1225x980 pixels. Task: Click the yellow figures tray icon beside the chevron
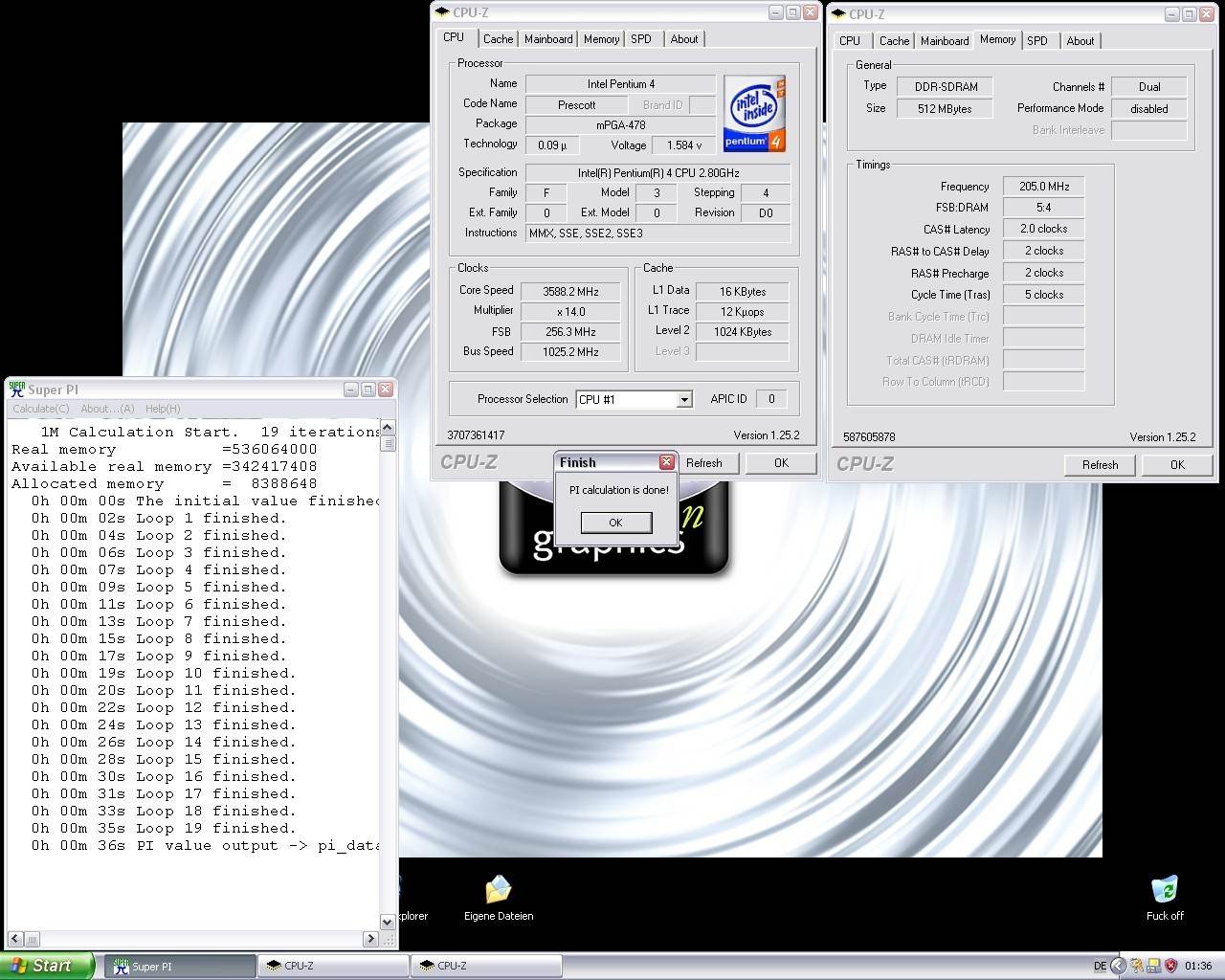tap(1137, 966)
